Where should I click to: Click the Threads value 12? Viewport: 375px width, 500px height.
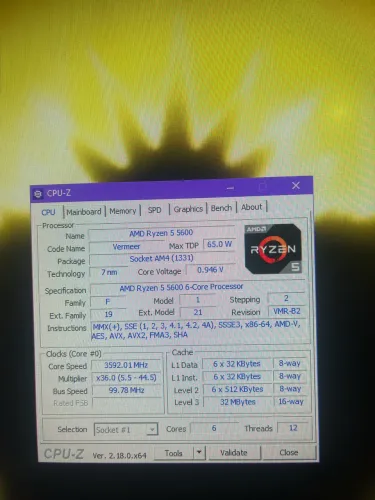(293, 428)
